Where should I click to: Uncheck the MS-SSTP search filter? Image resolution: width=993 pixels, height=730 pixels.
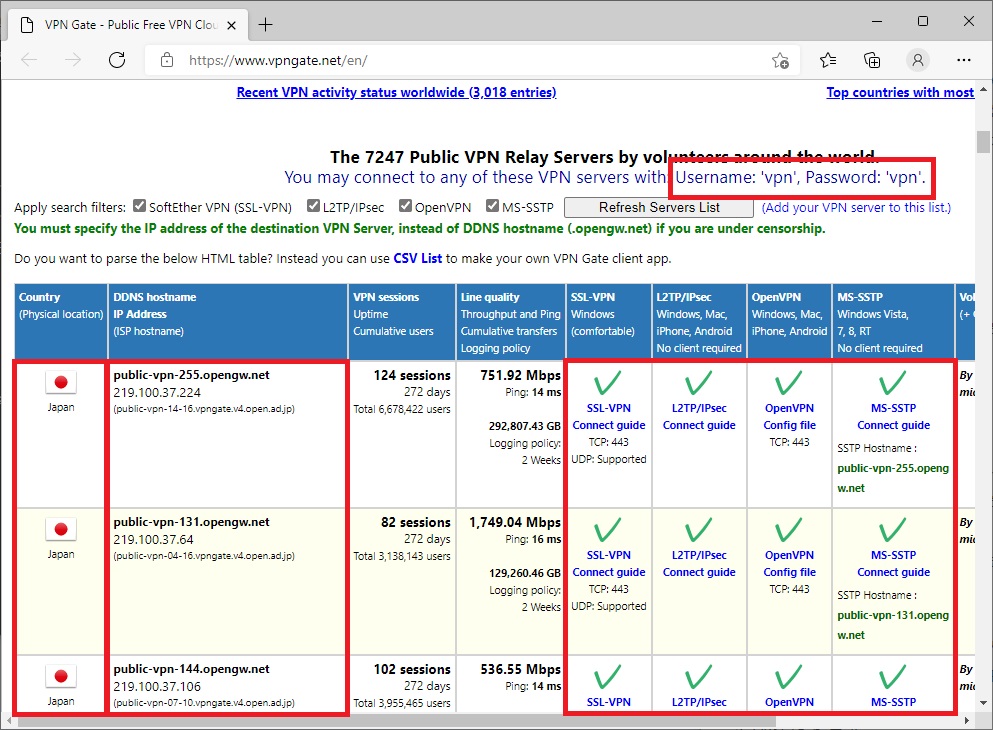pyautogui.click(x=492, y=206)
